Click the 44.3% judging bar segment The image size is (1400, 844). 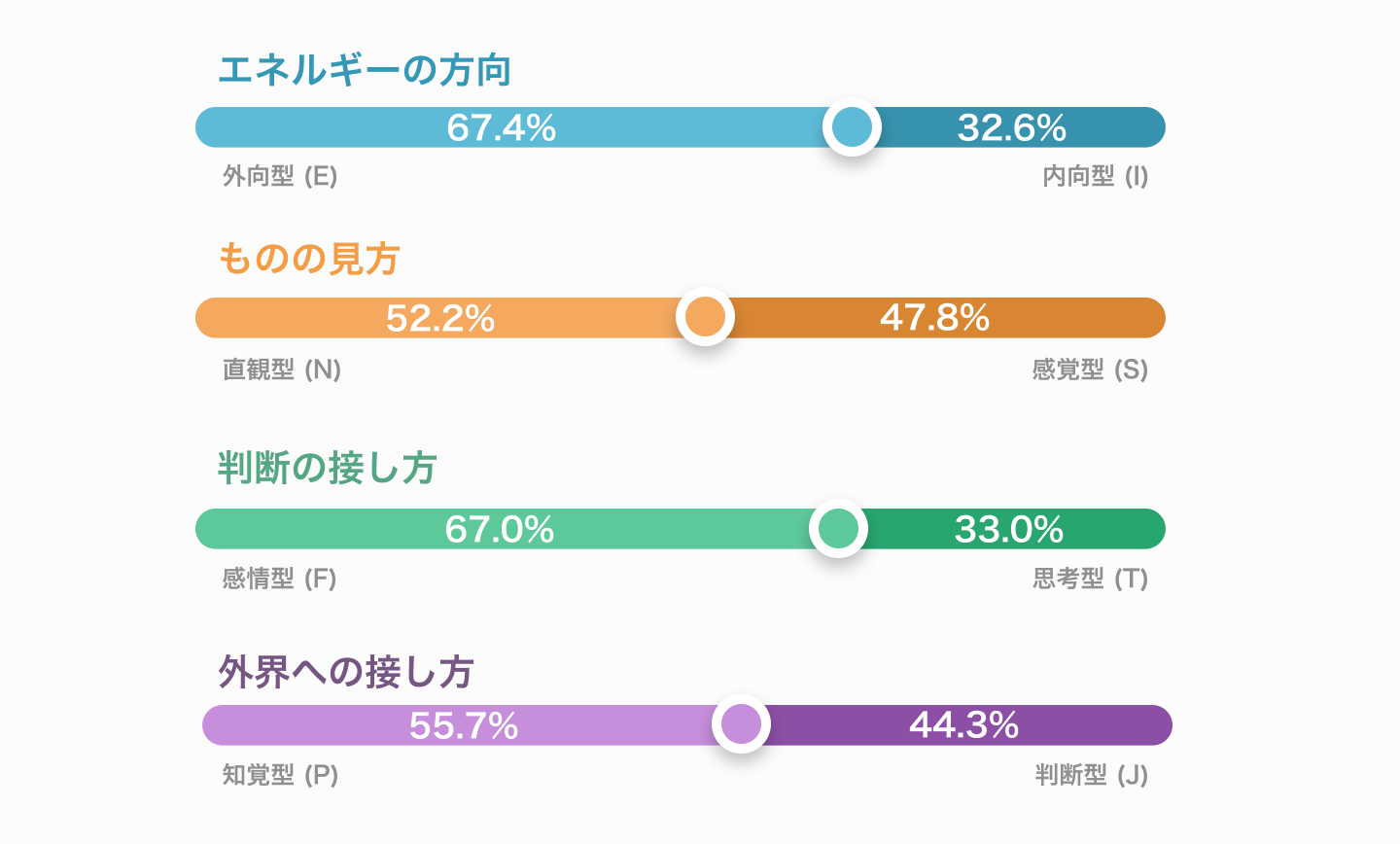click(963, 725)
